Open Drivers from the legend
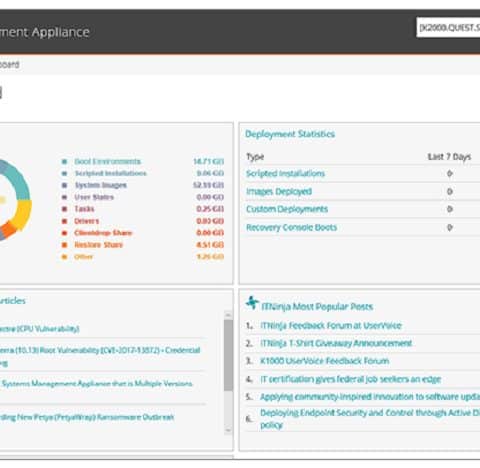Screen dimensions: 480x468 tap(87, 221)
